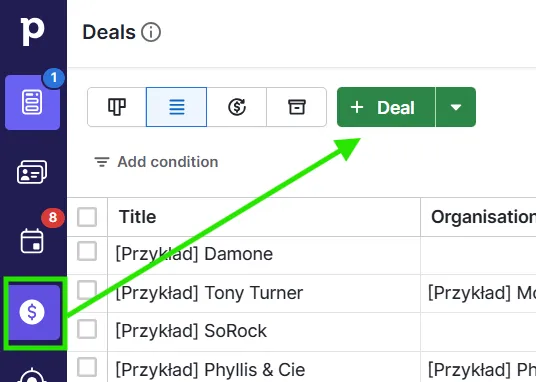Open Deals via the dollar sidebar icon
The height and width of the screenshot is (382, 536).
[x=32, y=312]
